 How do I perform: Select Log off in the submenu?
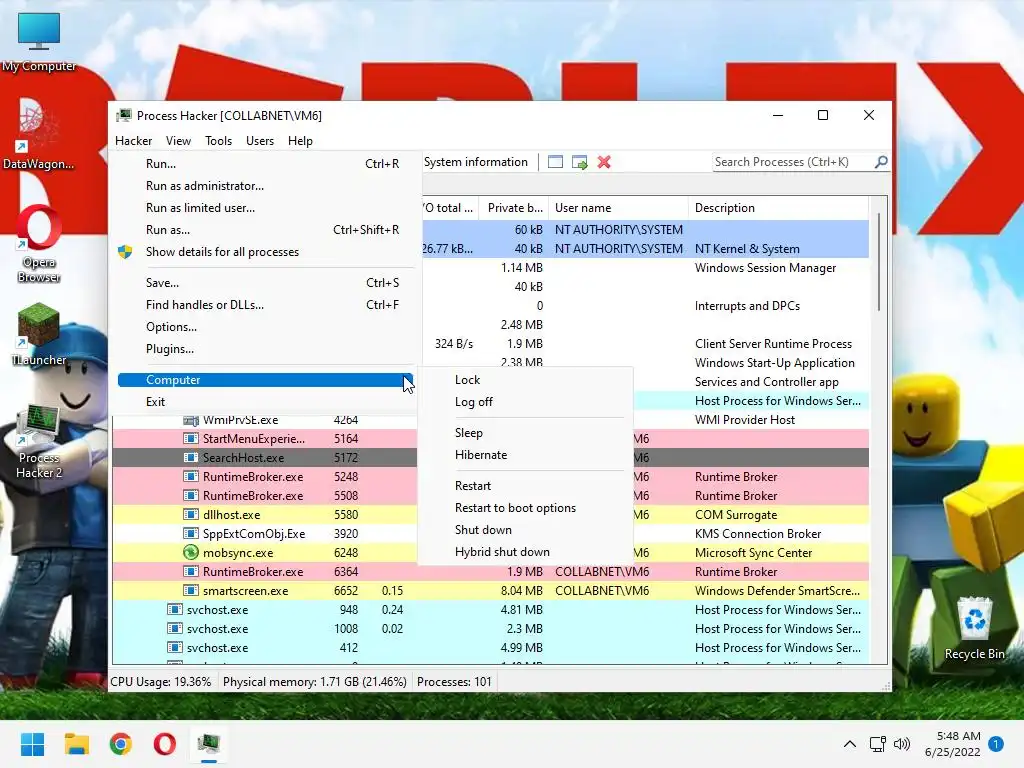coord(525,402)
